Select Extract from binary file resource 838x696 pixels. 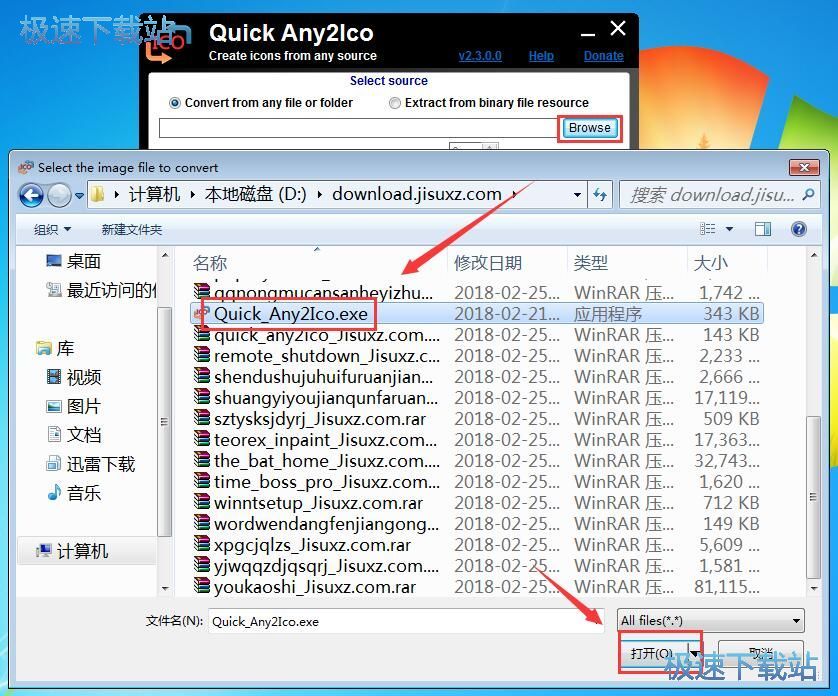489,103
